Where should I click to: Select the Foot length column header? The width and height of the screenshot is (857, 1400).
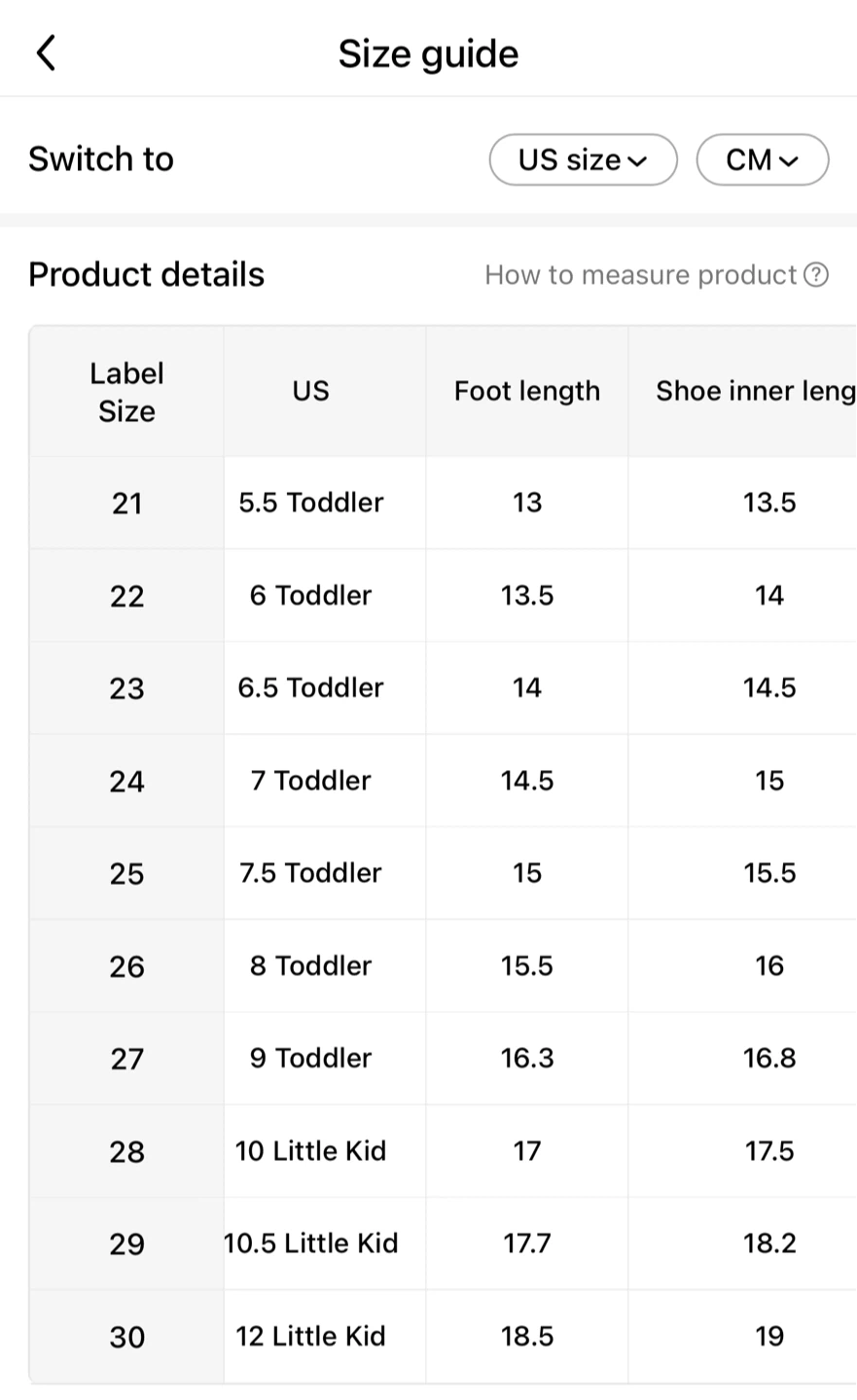(x=526, y=391)
